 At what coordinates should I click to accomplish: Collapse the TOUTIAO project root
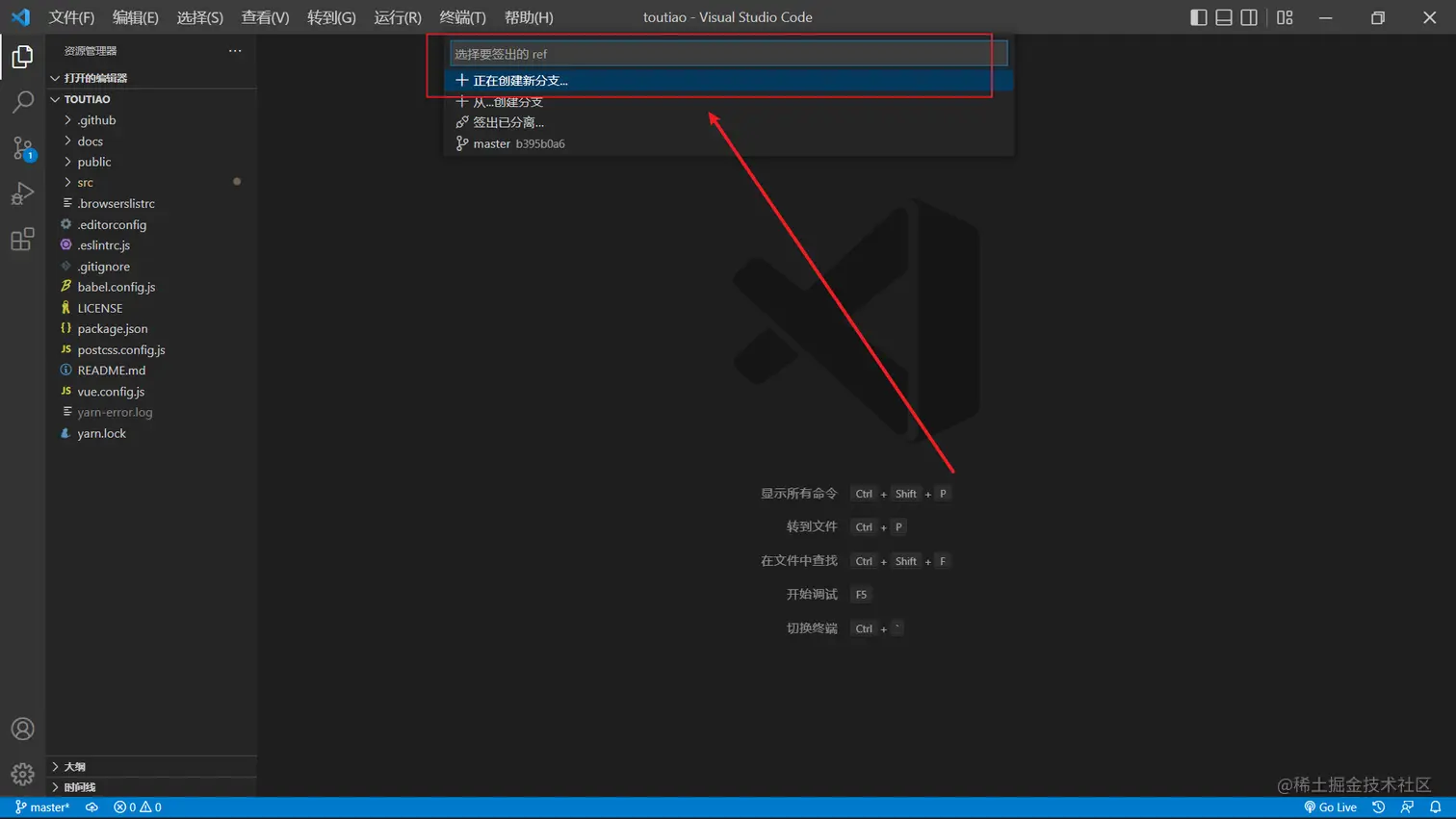tap(151, 99)
